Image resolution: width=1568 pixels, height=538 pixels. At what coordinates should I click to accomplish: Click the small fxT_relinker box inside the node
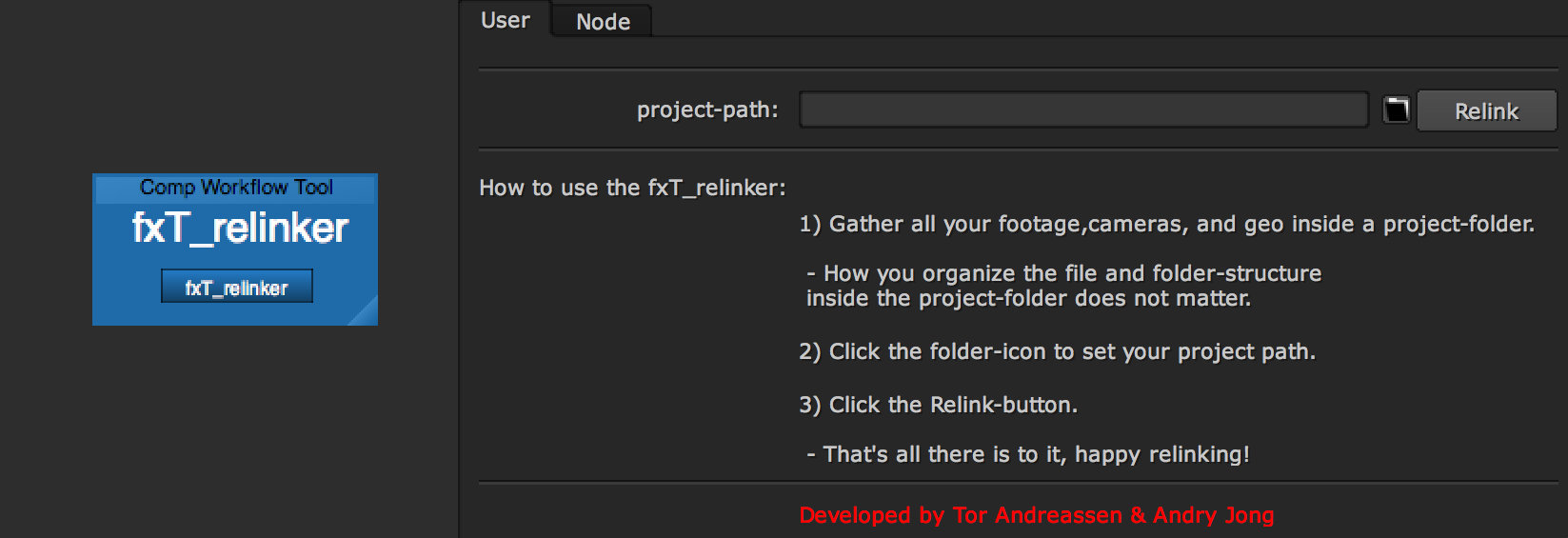(236, 288)
